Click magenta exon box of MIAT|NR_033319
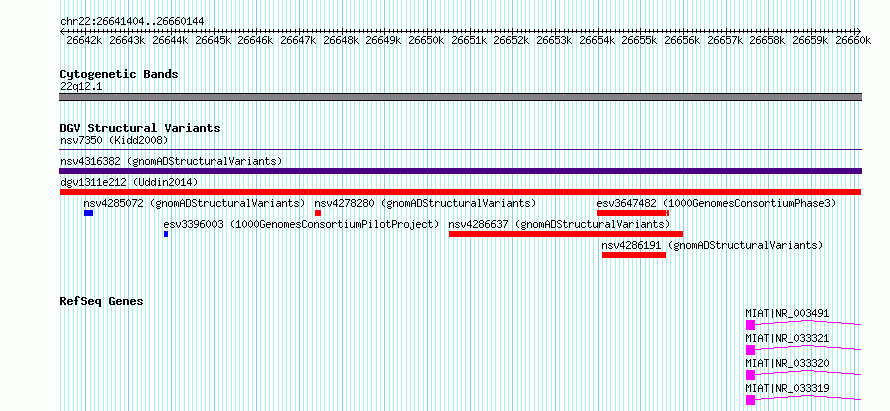 coord(750,400)
